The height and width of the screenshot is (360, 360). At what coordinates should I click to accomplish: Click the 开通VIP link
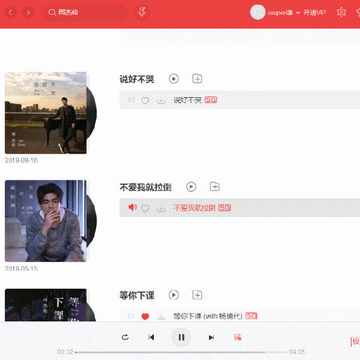click(315, 13)
